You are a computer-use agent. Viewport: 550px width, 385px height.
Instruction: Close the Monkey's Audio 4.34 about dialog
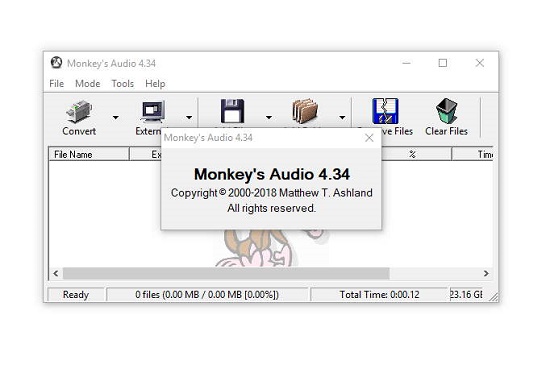pyautogui.click(x=369, y=138)
